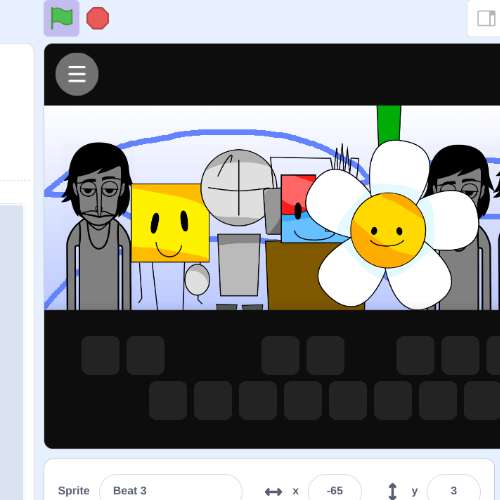Switch stage layout with top-right icon
This screenshot has height=500, width=500.
point(486,18)
